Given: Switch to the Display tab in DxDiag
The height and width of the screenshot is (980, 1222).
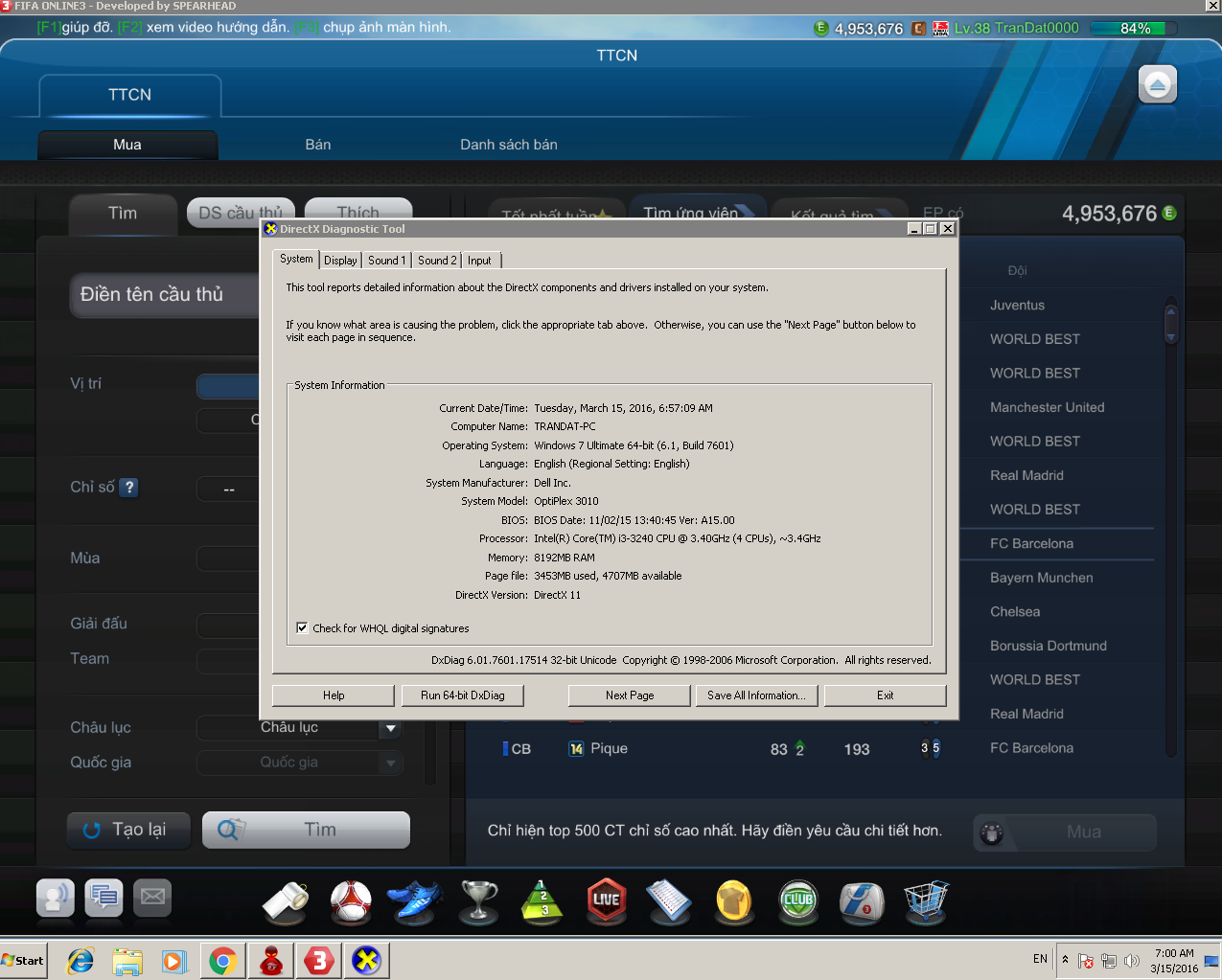Looking at the screenshot, I should tap(340, 261).
